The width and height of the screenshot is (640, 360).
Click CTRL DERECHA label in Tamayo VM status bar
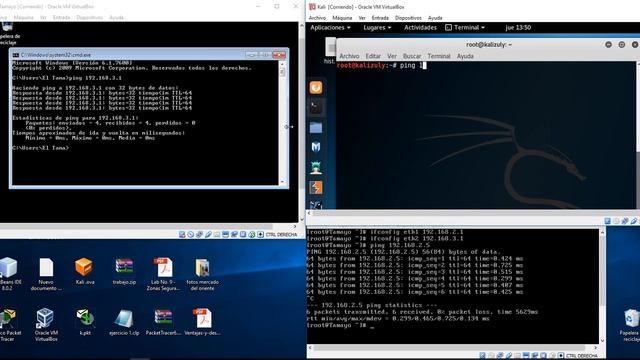[281, 235]
